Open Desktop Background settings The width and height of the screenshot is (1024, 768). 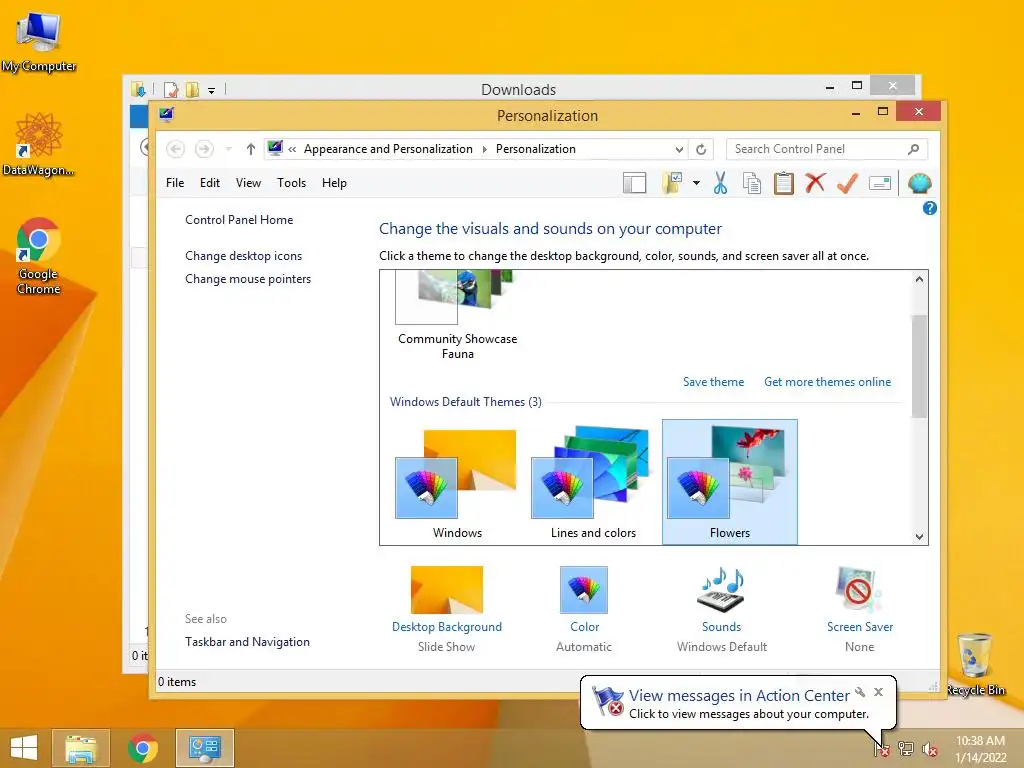coord(447,609)
